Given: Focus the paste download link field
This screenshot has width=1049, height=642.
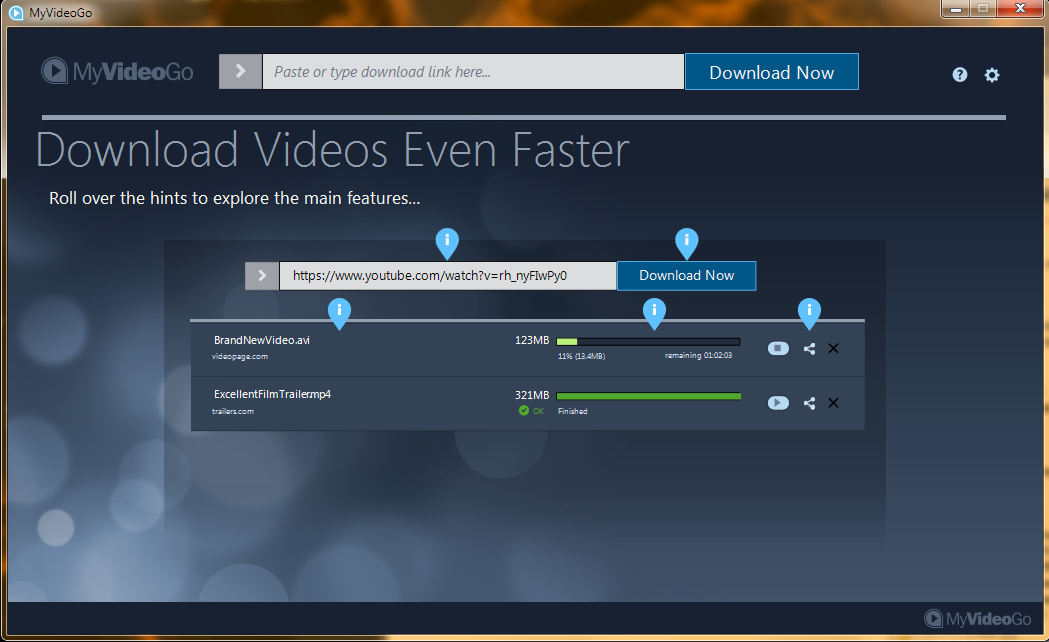Looking at the screenshot, I should tap(473, 72).
